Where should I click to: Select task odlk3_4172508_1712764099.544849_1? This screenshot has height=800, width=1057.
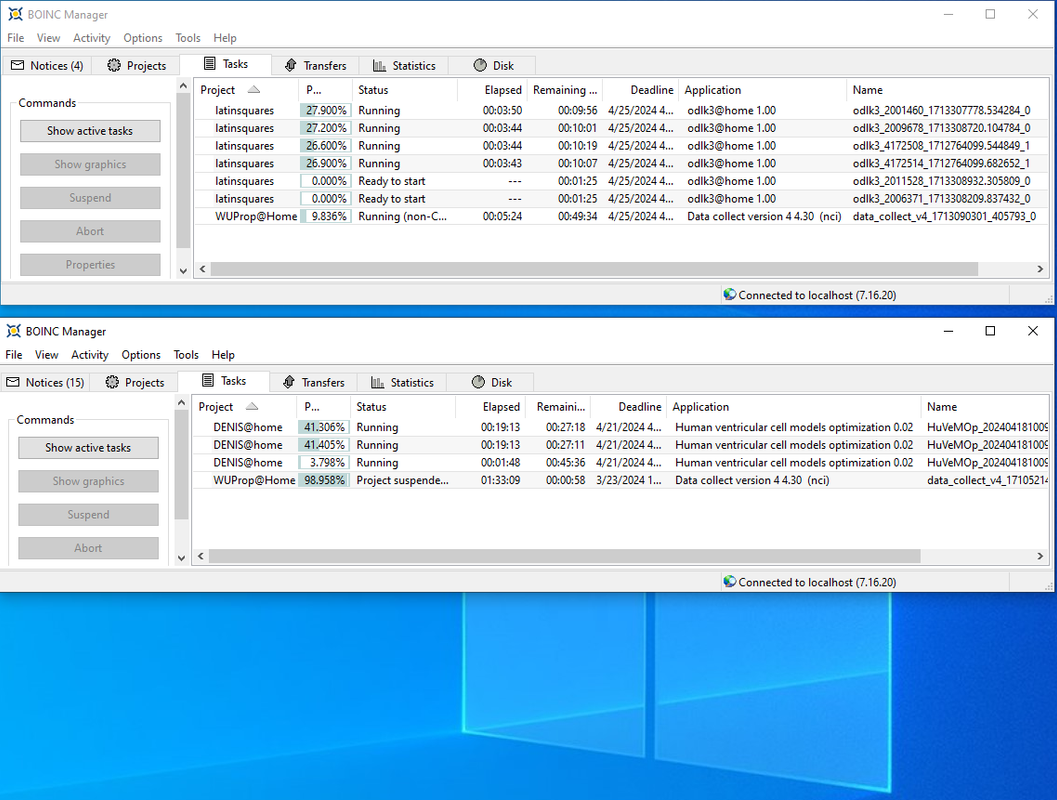pyautogui.click(x=622, y=146)
